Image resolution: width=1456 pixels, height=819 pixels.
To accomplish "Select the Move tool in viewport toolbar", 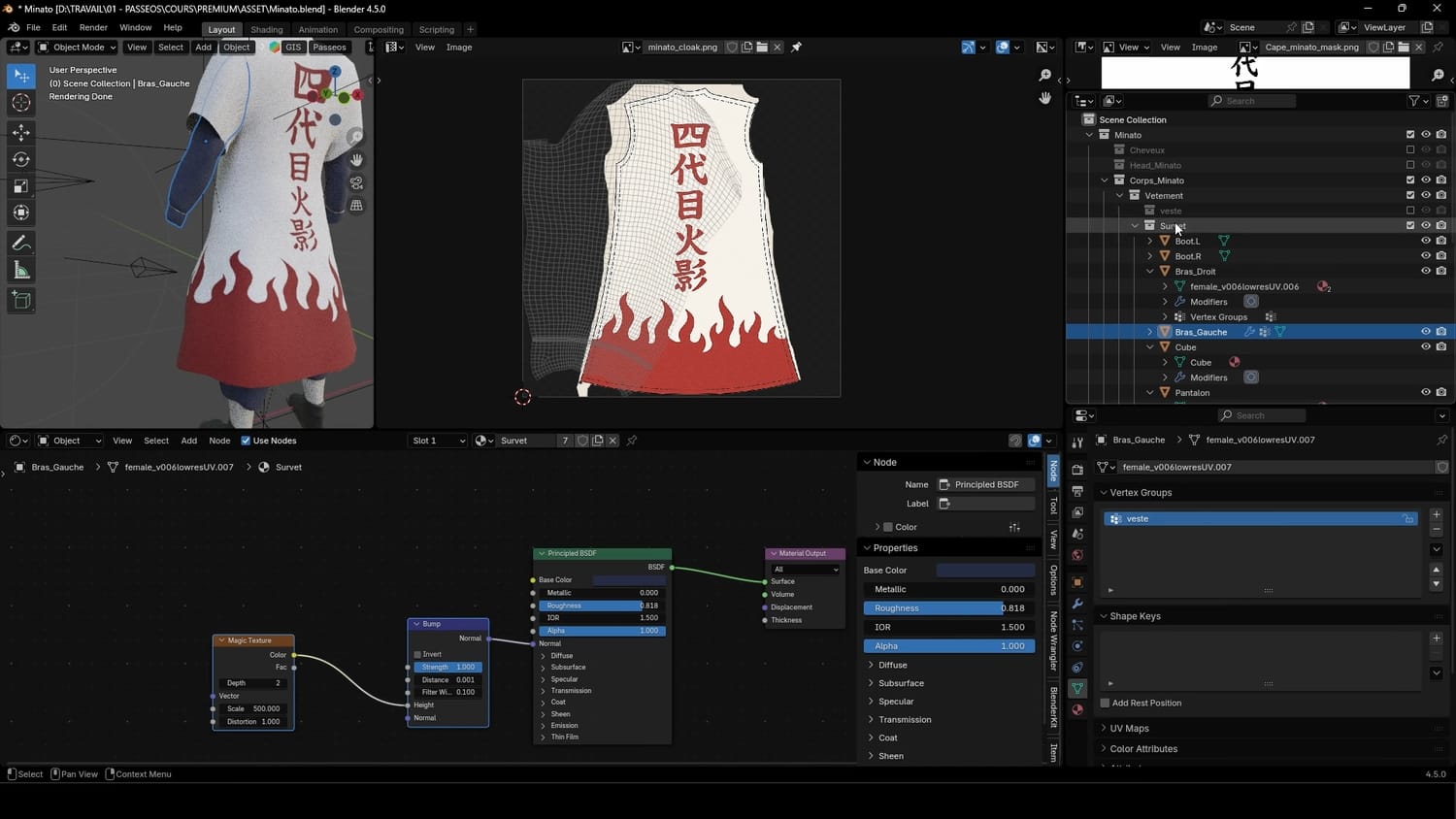I will (21, 132).
